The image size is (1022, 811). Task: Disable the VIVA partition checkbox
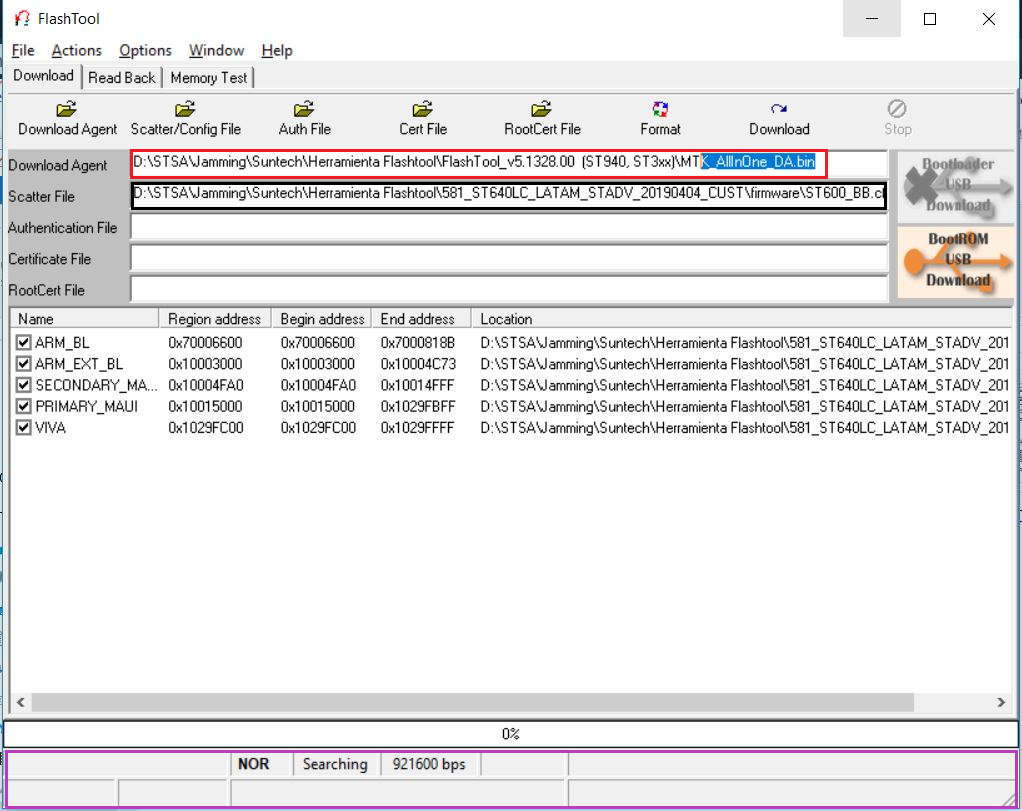point(24,427)
